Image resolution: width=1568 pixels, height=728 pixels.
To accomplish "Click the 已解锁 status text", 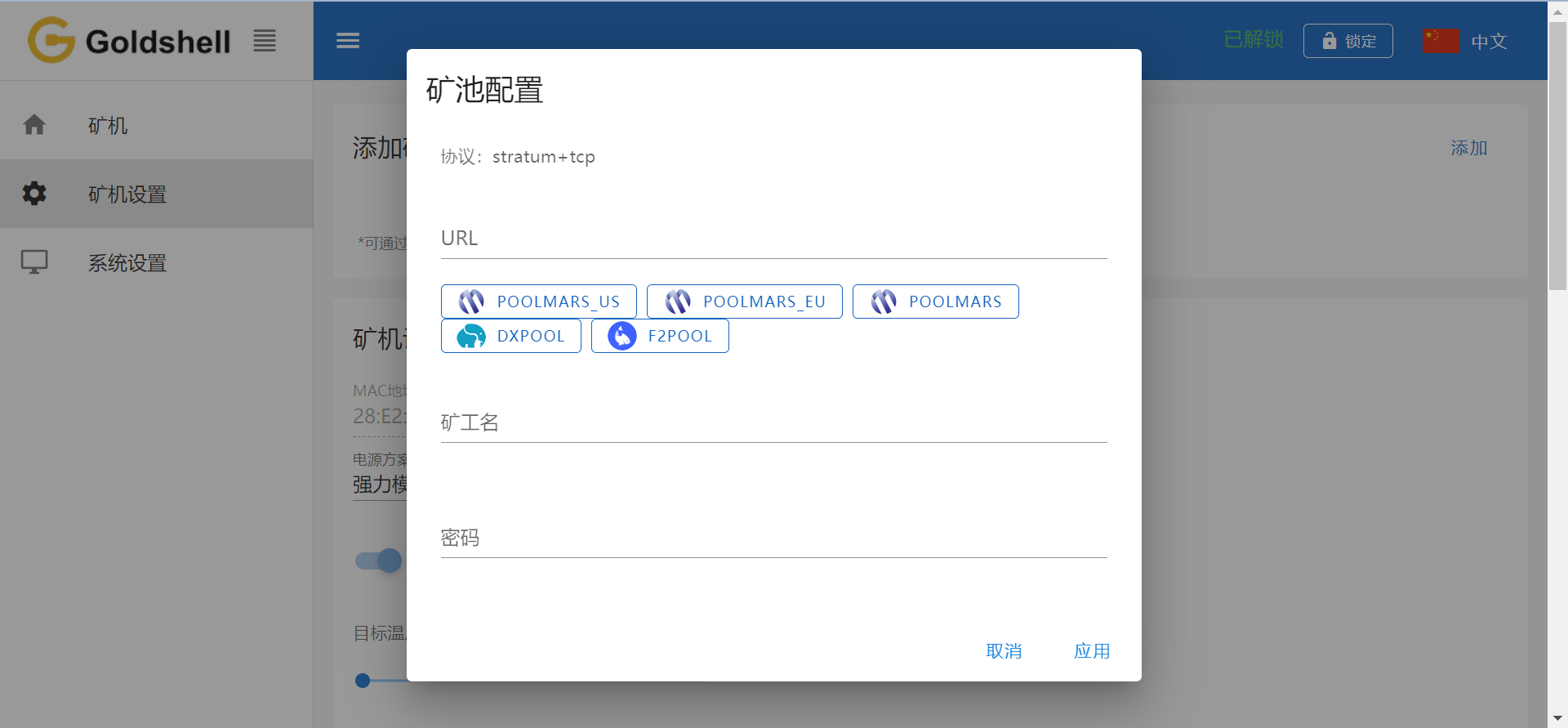I will pyautogui.click(x=1254, y=40).
